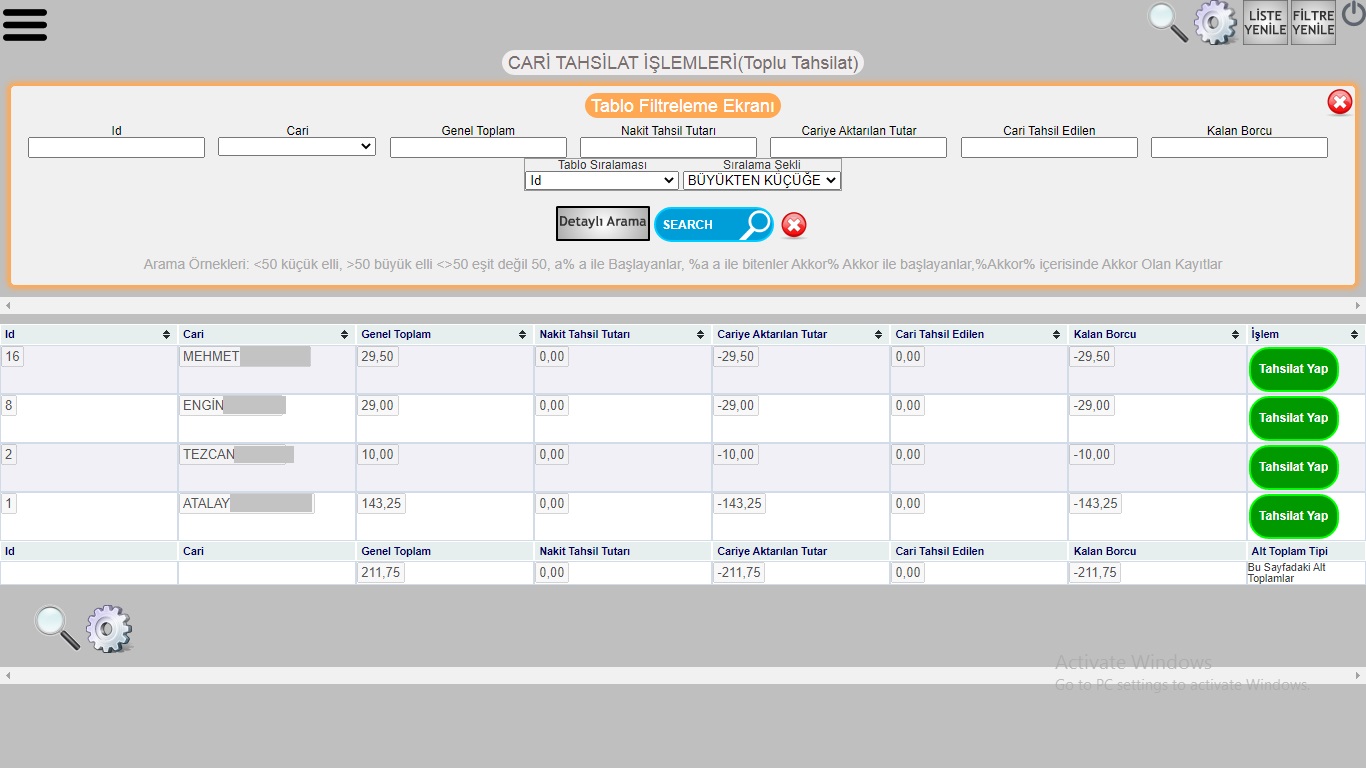Focus the Kalan Borcu filter field
This screenshot has width=1366, height=768.
click(x=1239, y=147)
